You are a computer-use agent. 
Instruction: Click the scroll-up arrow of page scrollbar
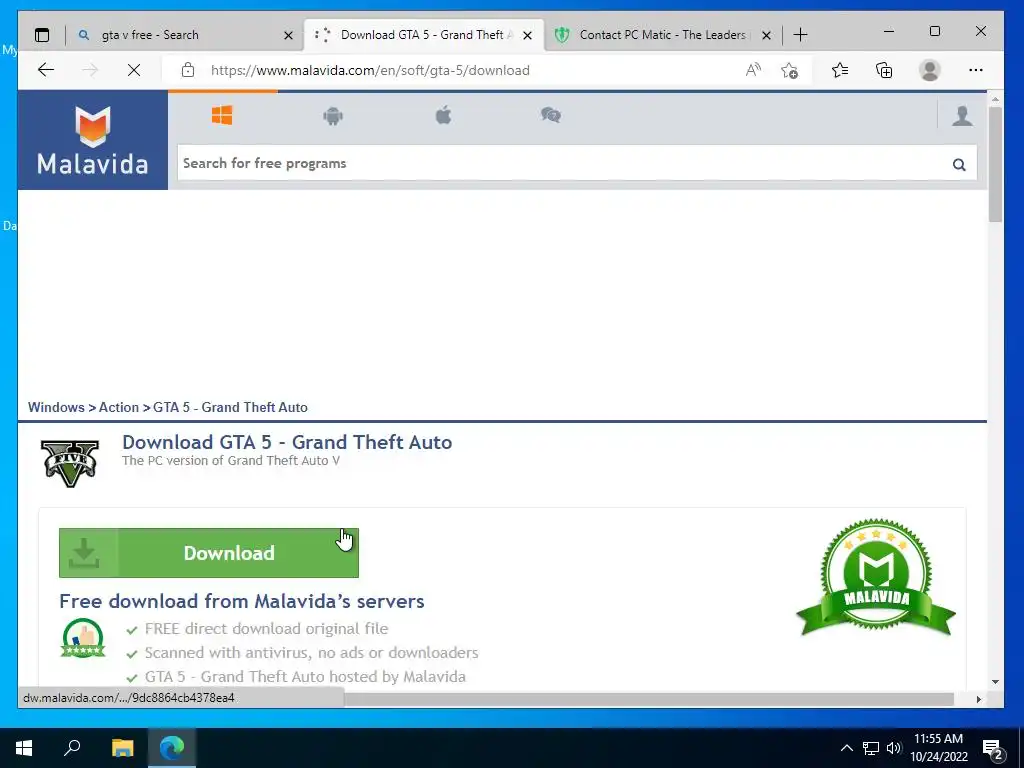[x=995, y=99]
